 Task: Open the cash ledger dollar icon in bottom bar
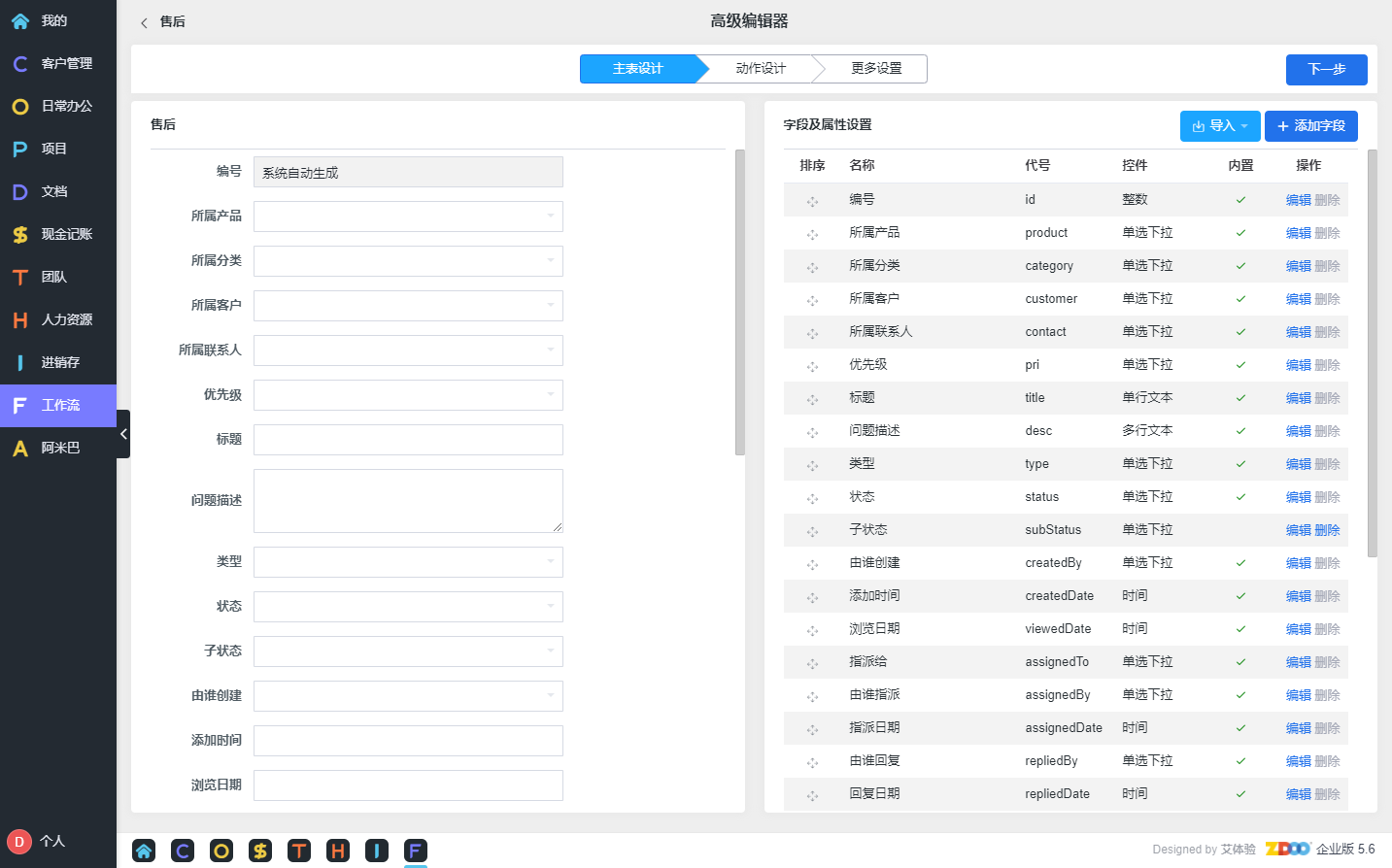click(x=260, y=851)
